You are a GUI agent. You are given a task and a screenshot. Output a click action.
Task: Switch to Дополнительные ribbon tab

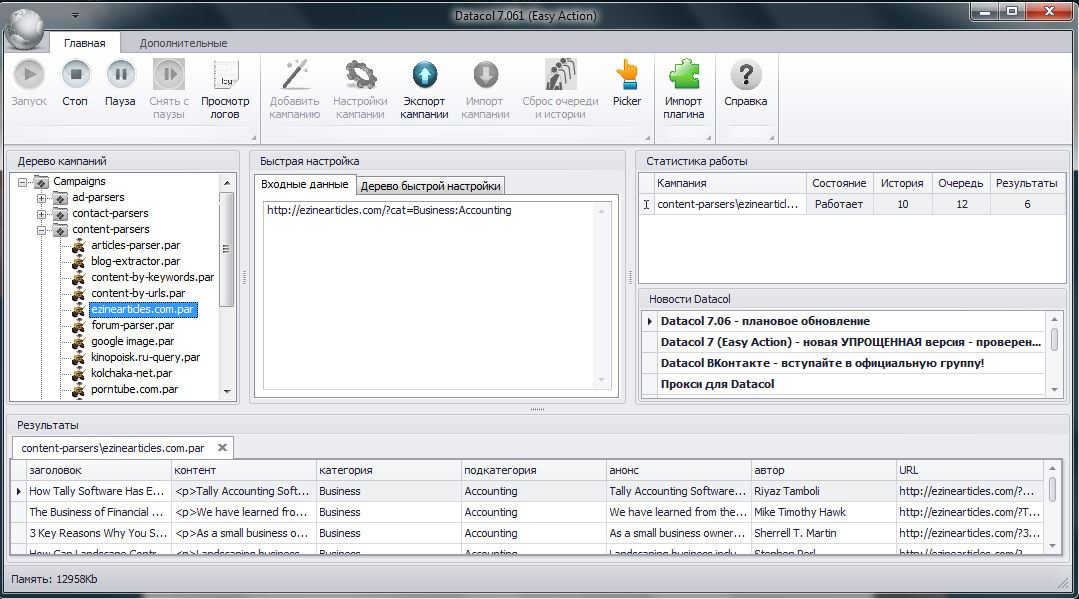click(183, 43)
